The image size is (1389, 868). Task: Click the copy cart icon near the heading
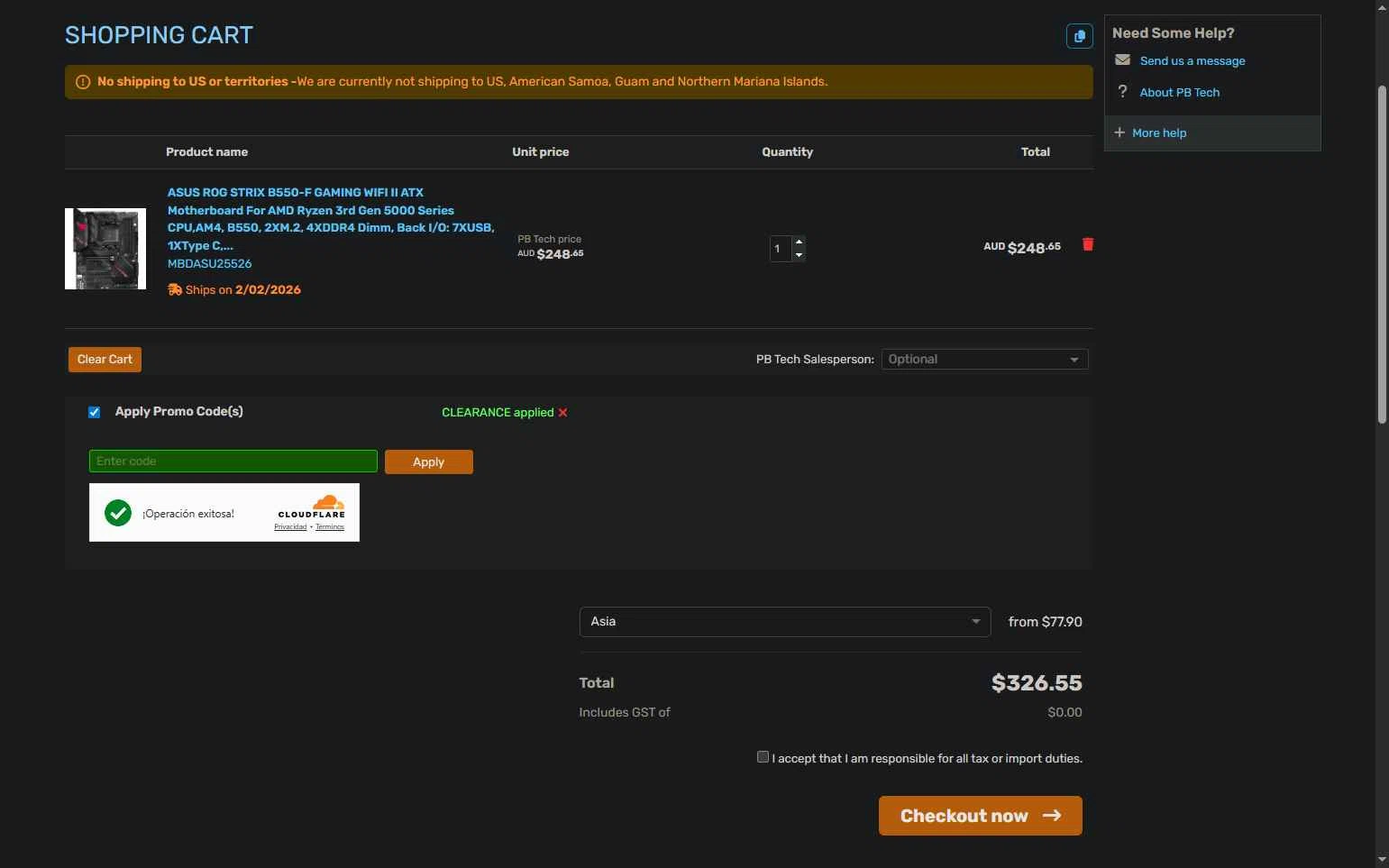click(1079, 36)
